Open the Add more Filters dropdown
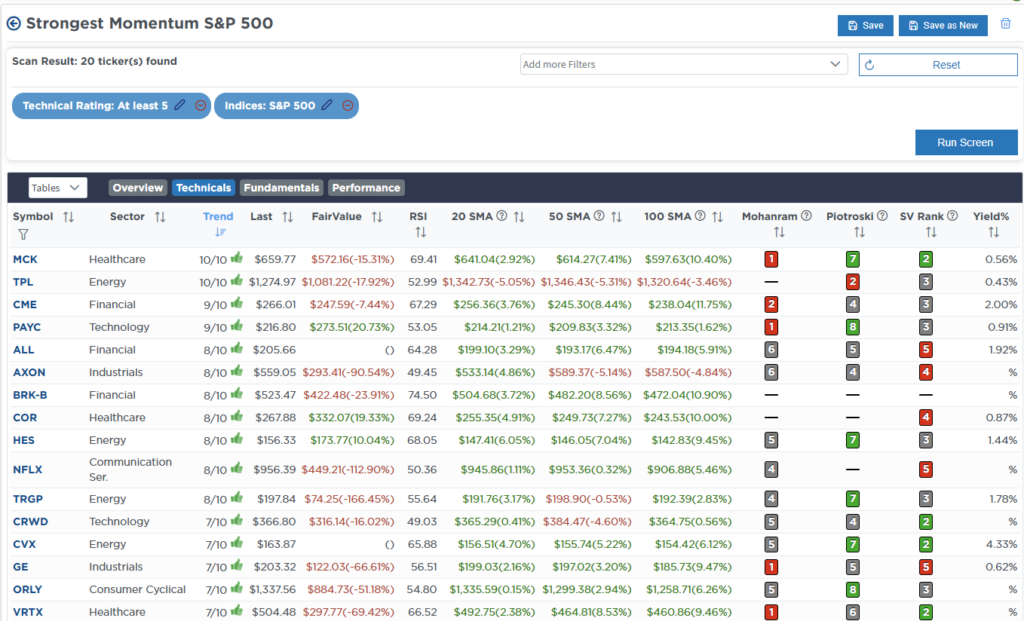 point(684,64)
